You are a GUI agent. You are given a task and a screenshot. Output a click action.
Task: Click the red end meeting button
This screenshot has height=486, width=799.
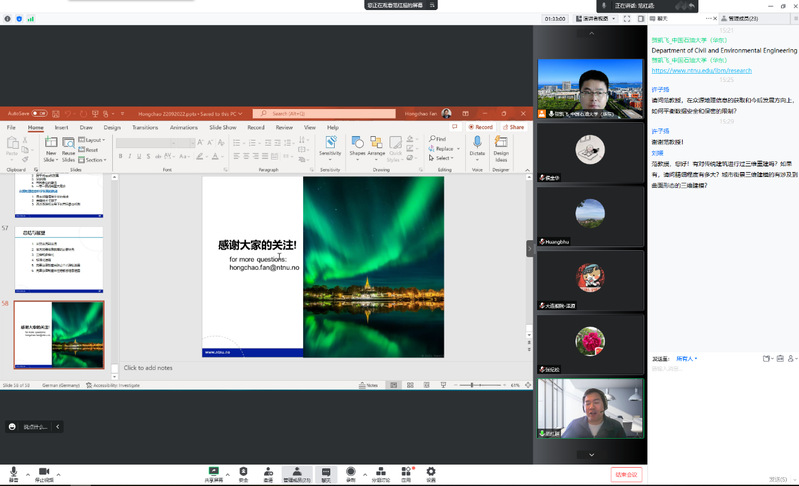point(626,474)
